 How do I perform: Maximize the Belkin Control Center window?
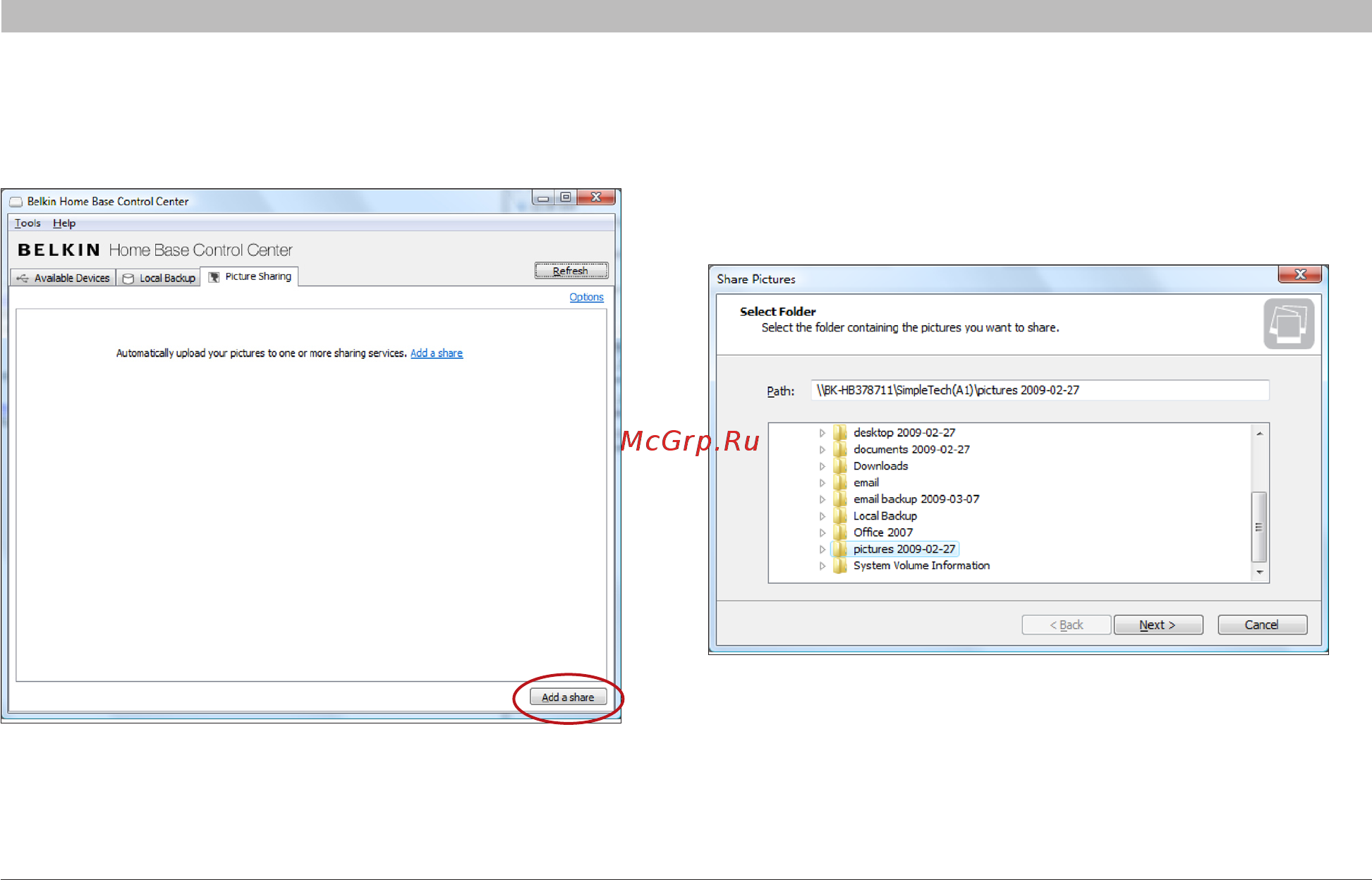(566, 197)
